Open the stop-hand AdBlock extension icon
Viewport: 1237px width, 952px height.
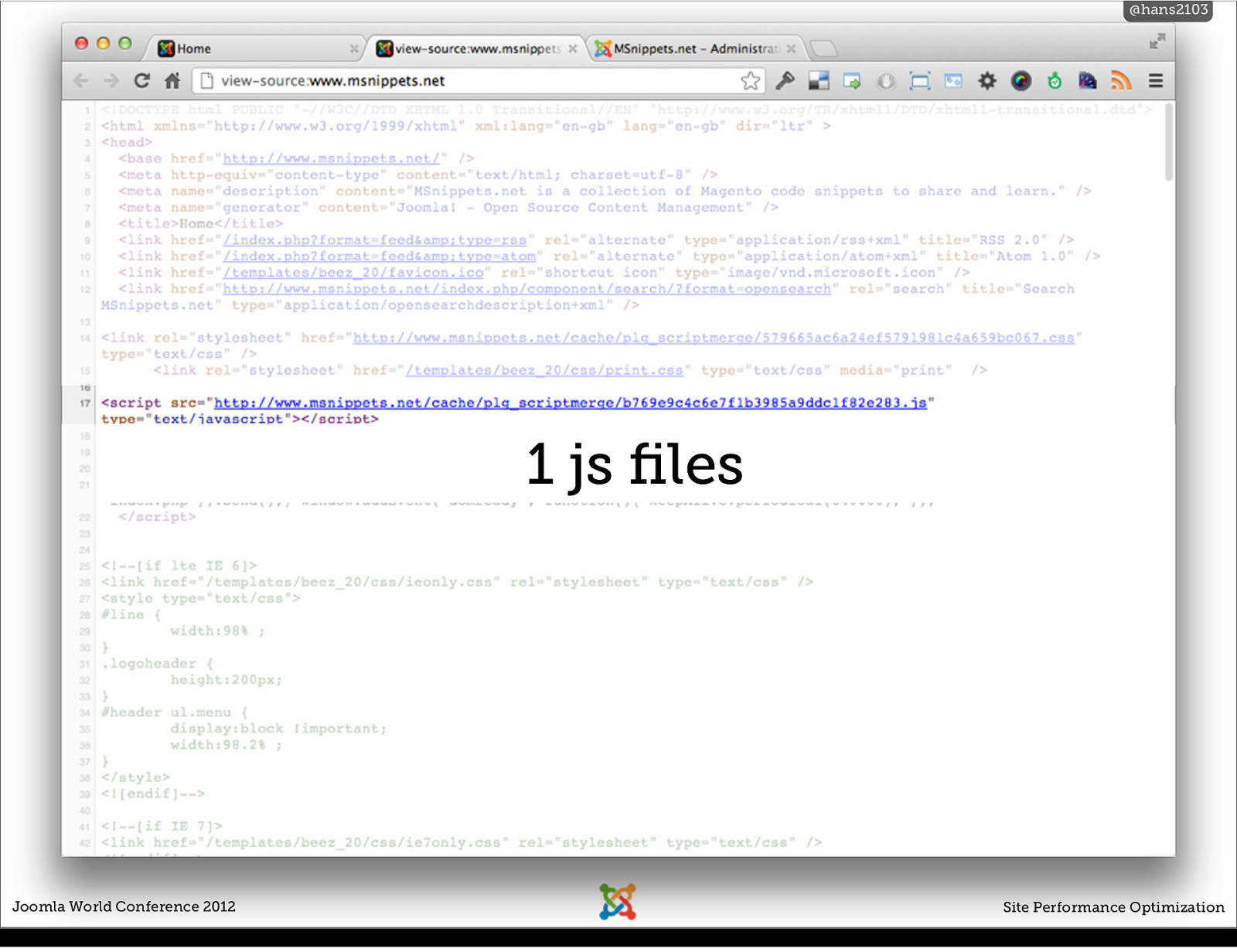(x=886, y=80)
